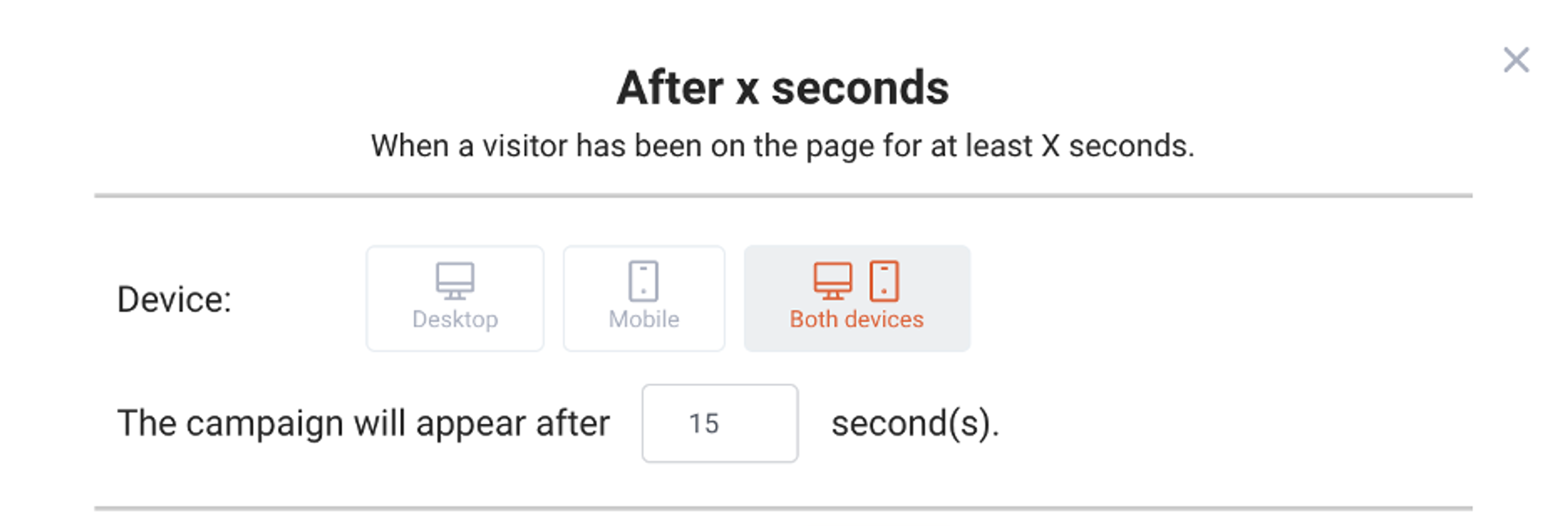Click the smartphone icon above "Mobile"
The image size is (1568, 526).
point(644,281)
